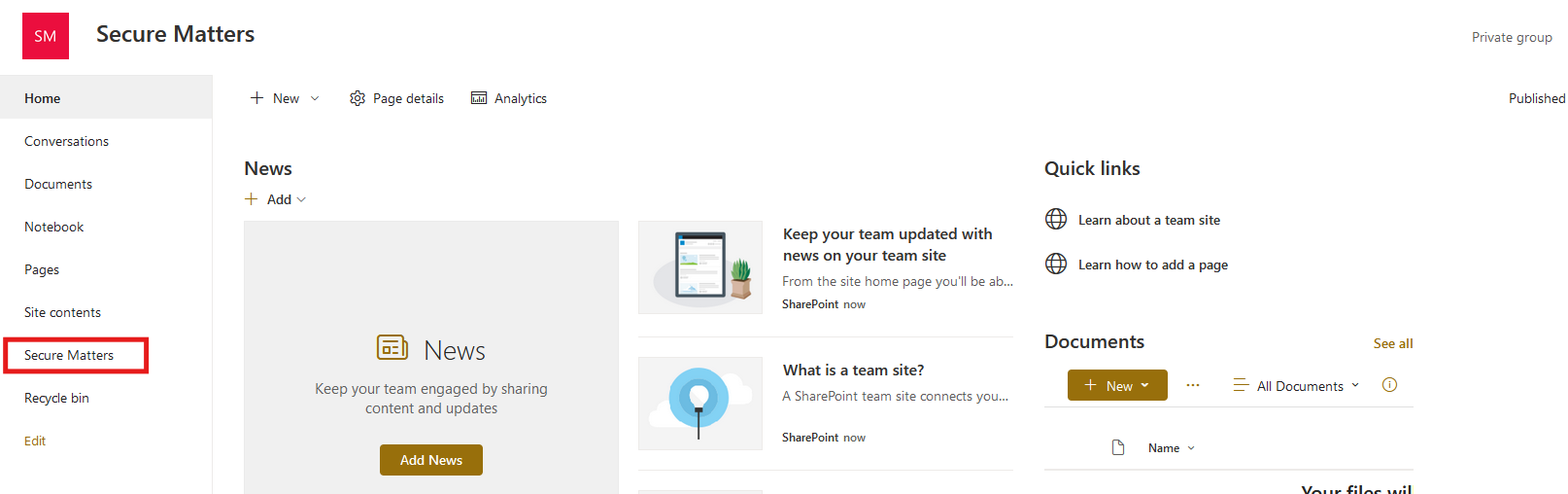Click the file type column icon
The width and height of the screenshot is (1568, 494).
click(x=1118, y=447)
